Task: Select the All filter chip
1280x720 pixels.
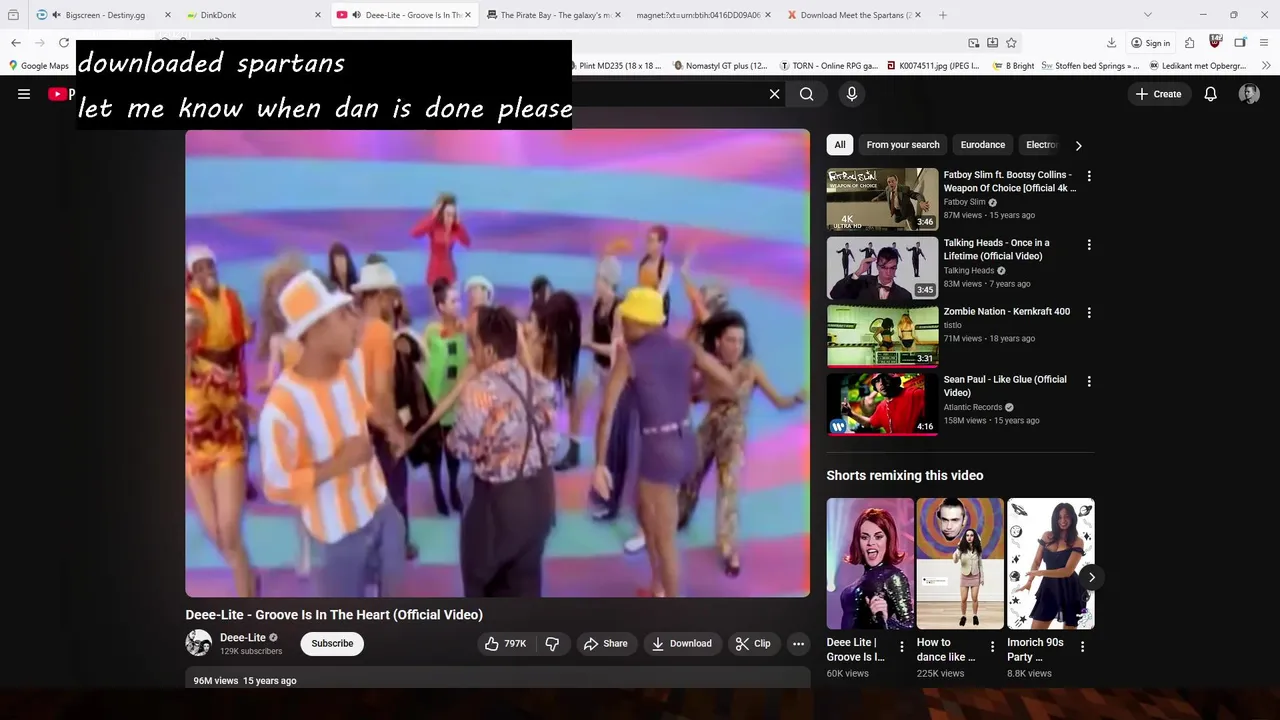Action: [x=840, y=145]
